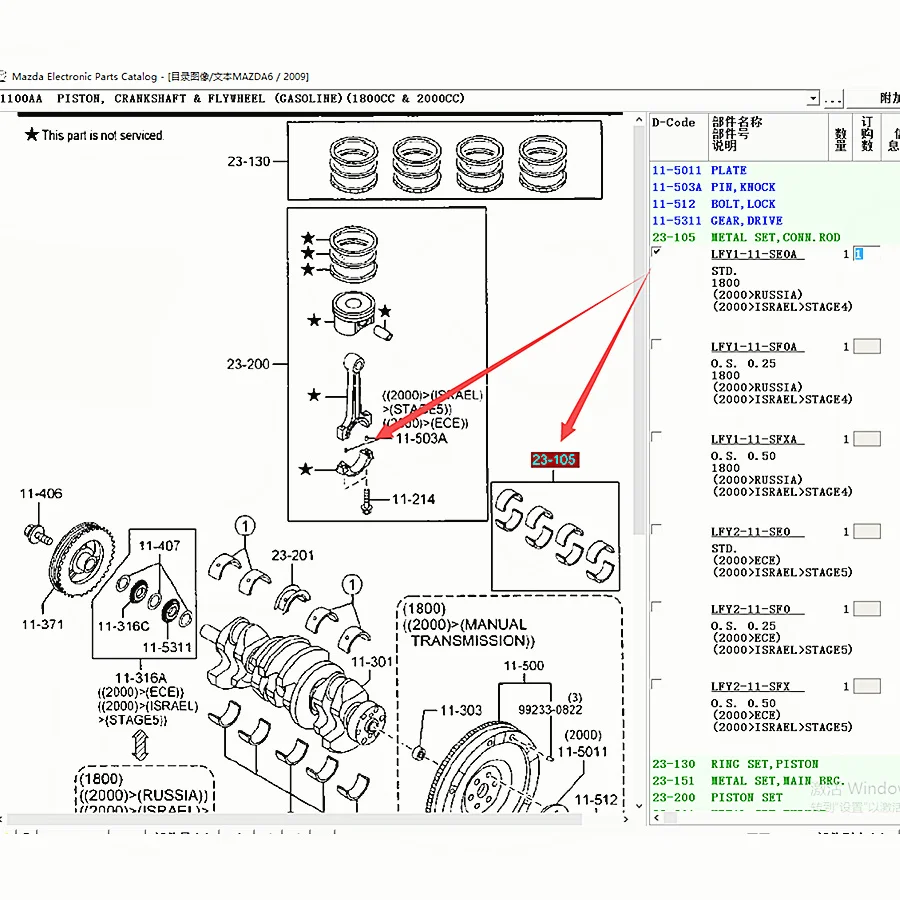
Task: Click the diagram horizontal scrollbar right arrow
Action: [x=626, y=819]
